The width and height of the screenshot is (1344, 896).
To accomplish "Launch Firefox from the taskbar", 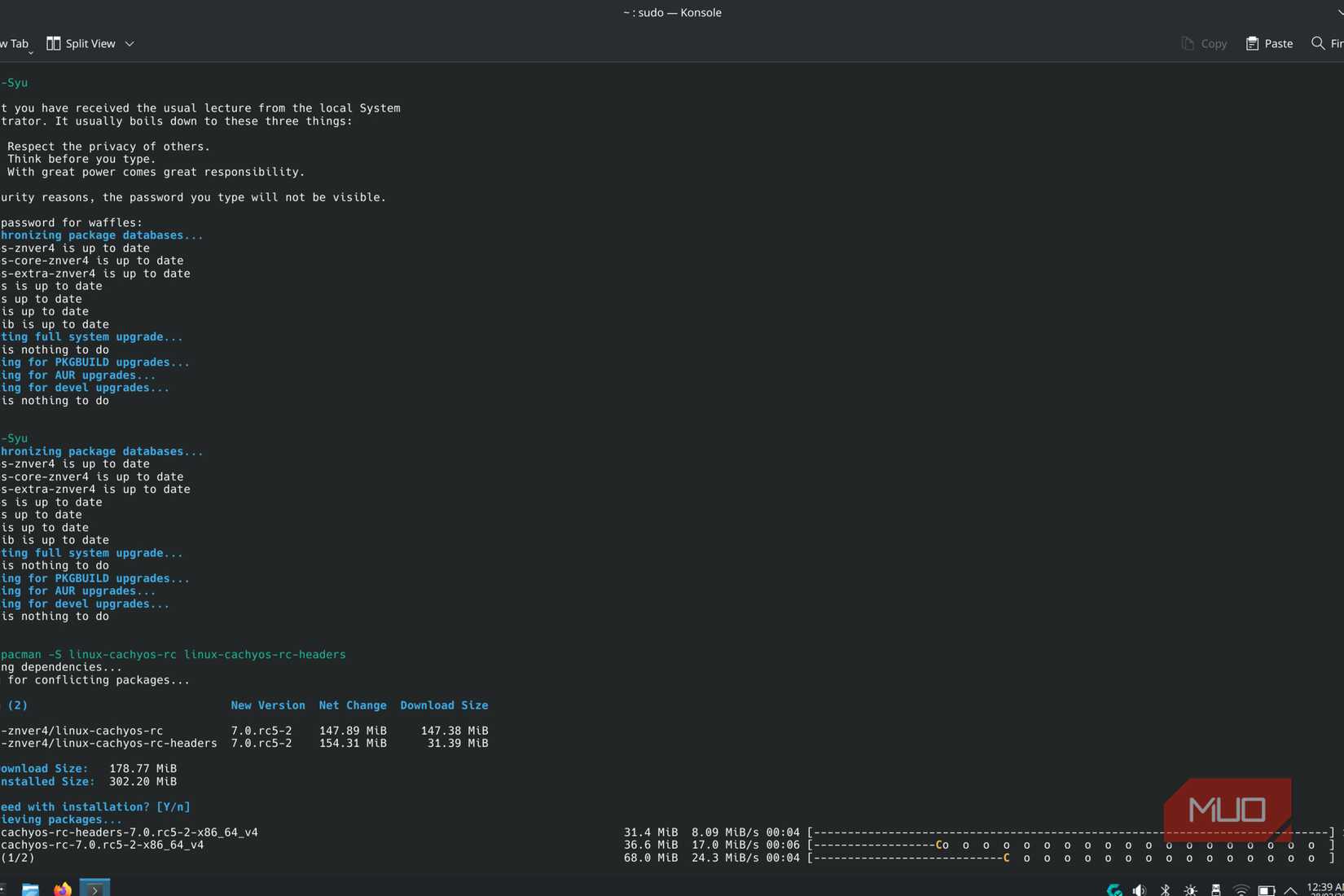I will [63, 889].
